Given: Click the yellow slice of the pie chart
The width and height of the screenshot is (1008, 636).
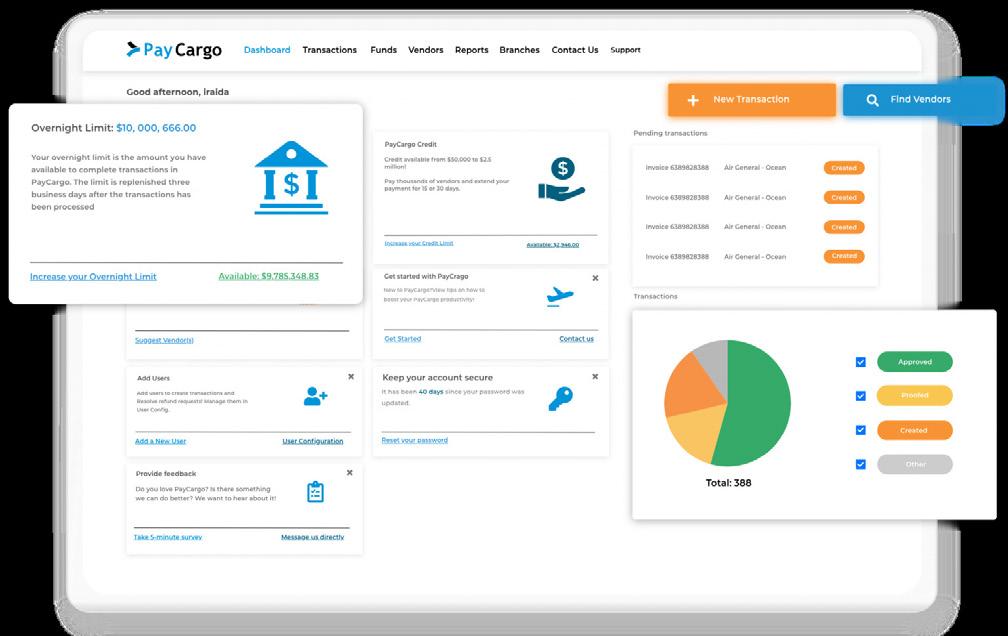Looking at the screenshot, I should (x=696, y=431).
